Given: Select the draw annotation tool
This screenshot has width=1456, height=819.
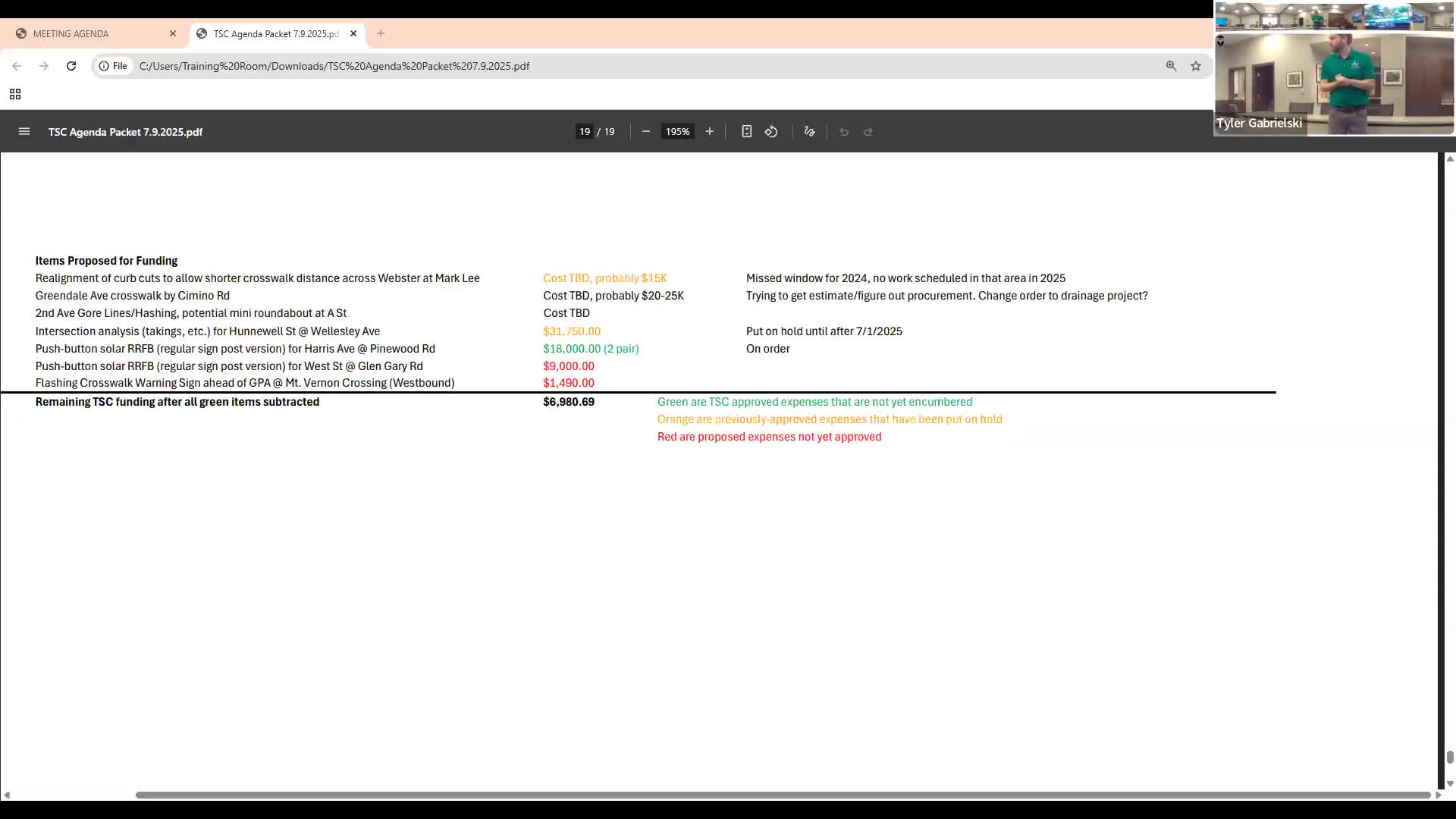Looking at the screenshot, I should (810, 132).
